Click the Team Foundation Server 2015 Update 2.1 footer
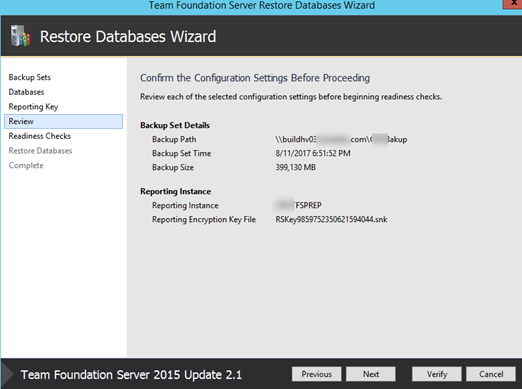 (131, 375)
